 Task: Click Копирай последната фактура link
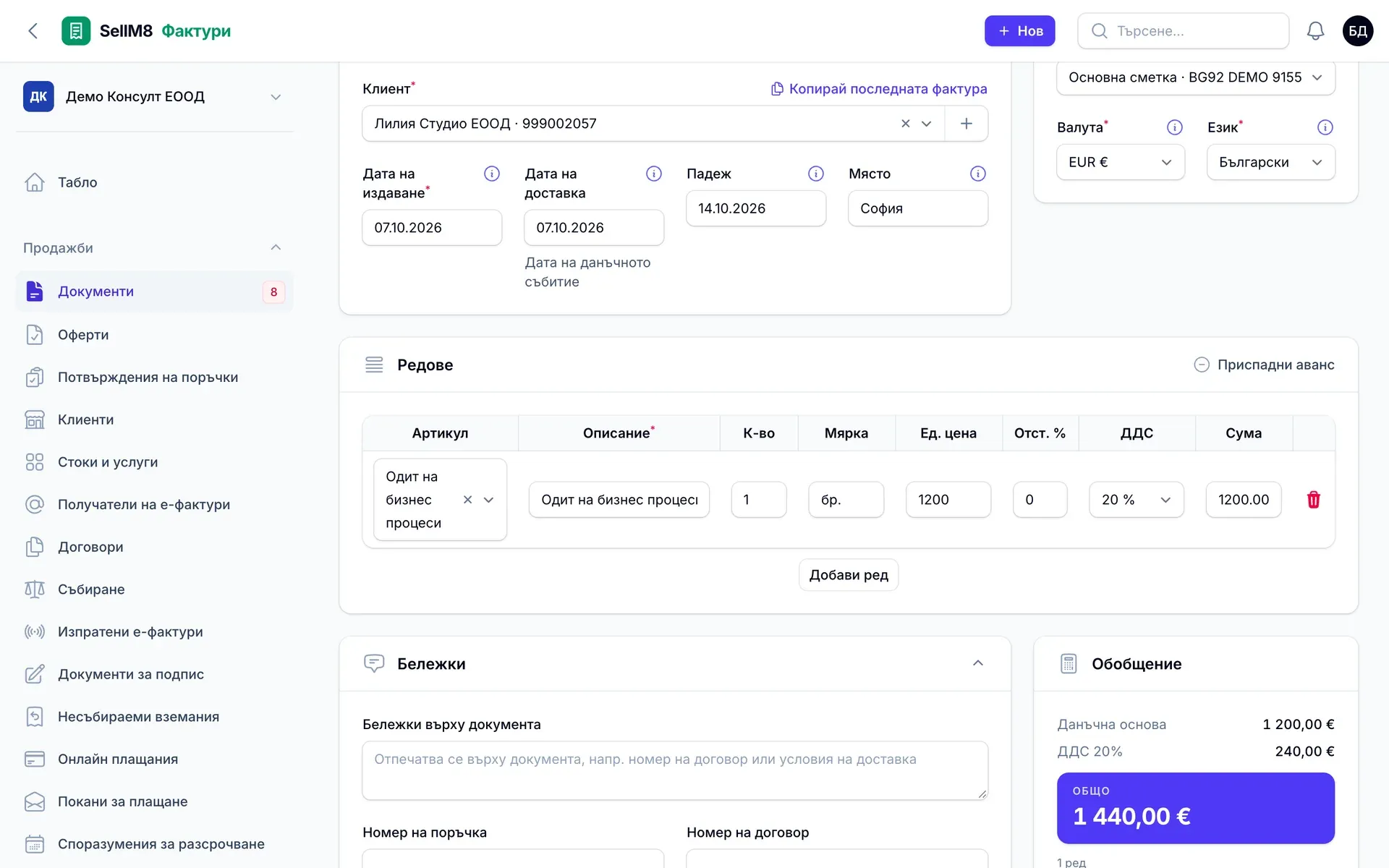[879, 89]
